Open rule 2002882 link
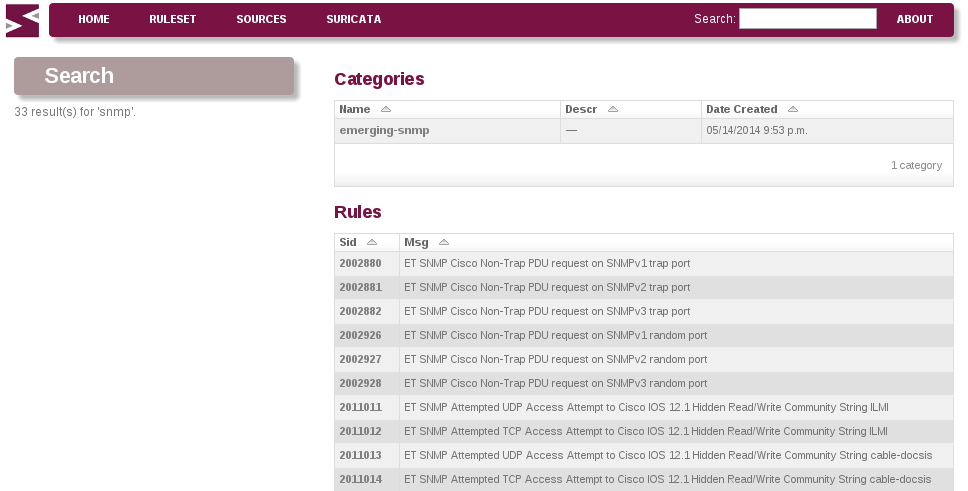Viewport: 968px width, 491px height. (360, 311)
